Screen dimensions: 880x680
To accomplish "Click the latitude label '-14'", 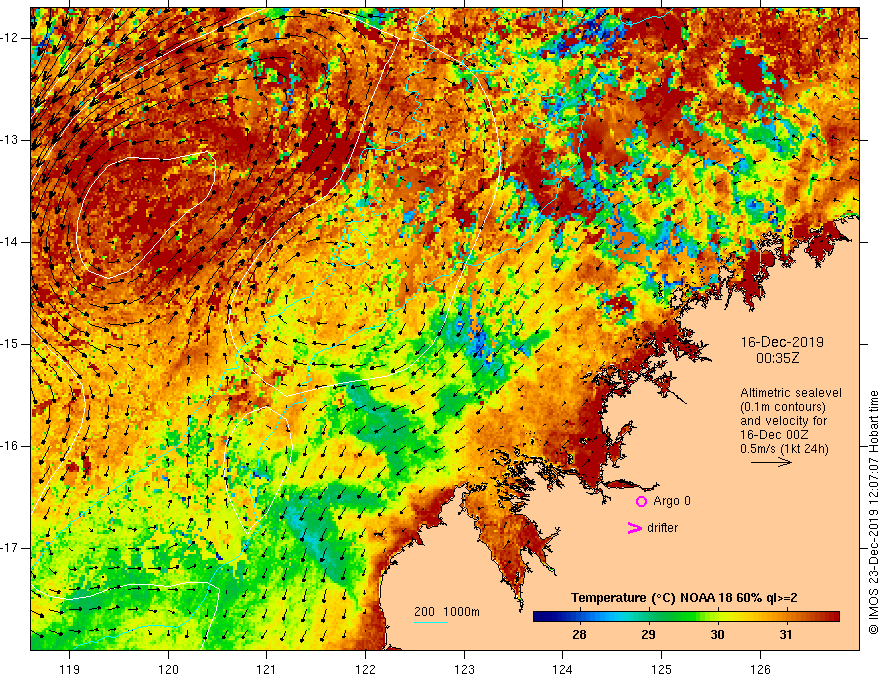I will click(10, 242).
